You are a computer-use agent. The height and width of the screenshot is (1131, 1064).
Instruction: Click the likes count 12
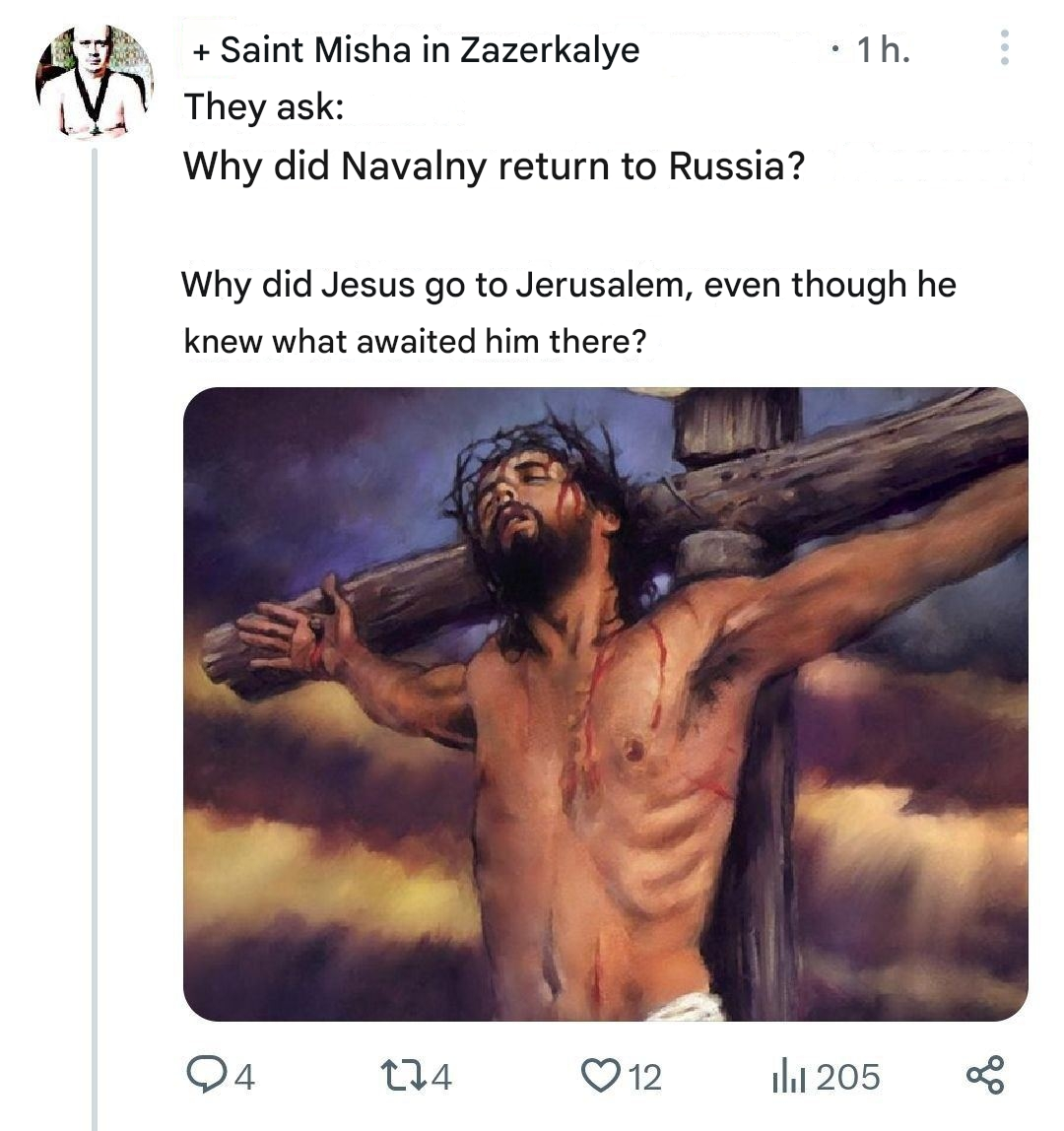click(644, 1077)
